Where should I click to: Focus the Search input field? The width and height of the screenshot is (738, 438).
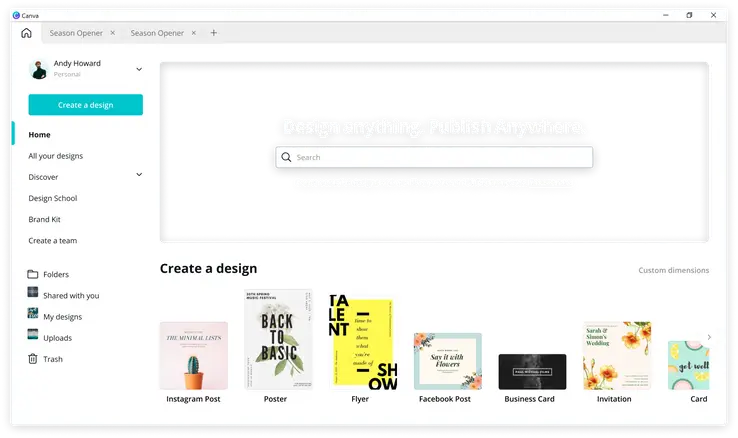click(x=434, y=157)
